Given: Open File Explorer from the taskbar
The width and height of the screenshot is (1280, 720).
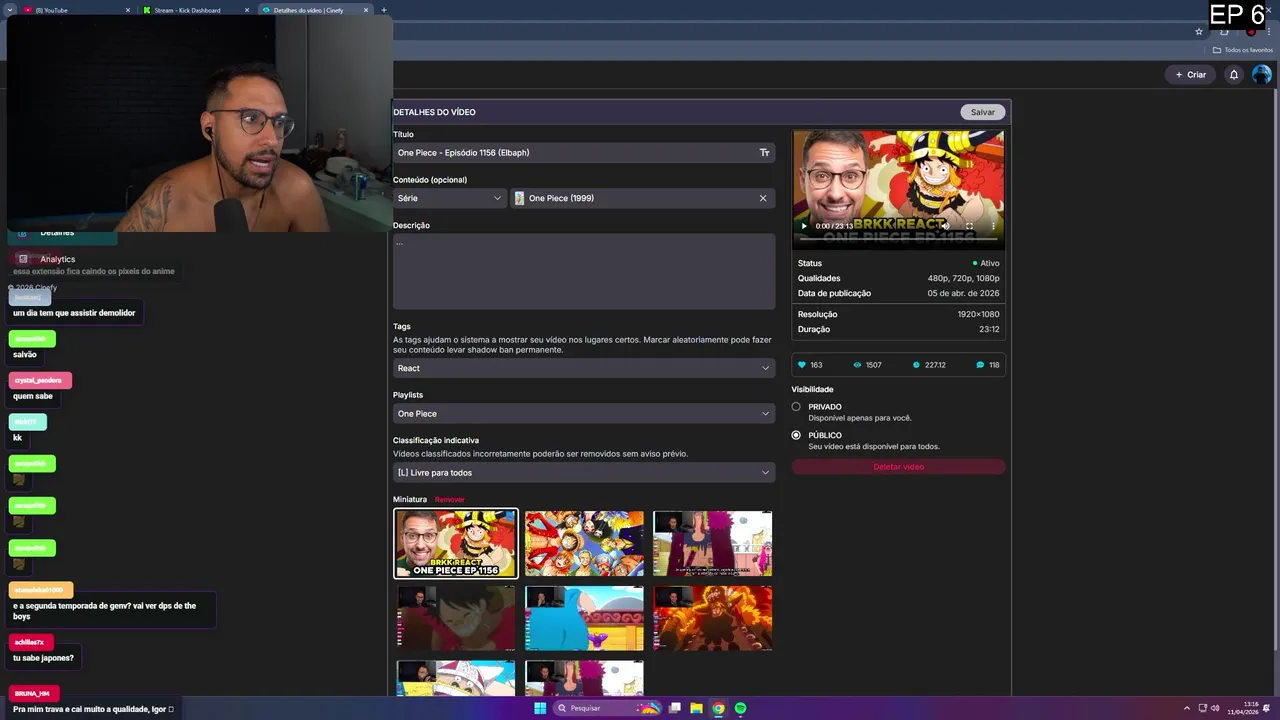Looking at the screenshot, I should 696,708.
